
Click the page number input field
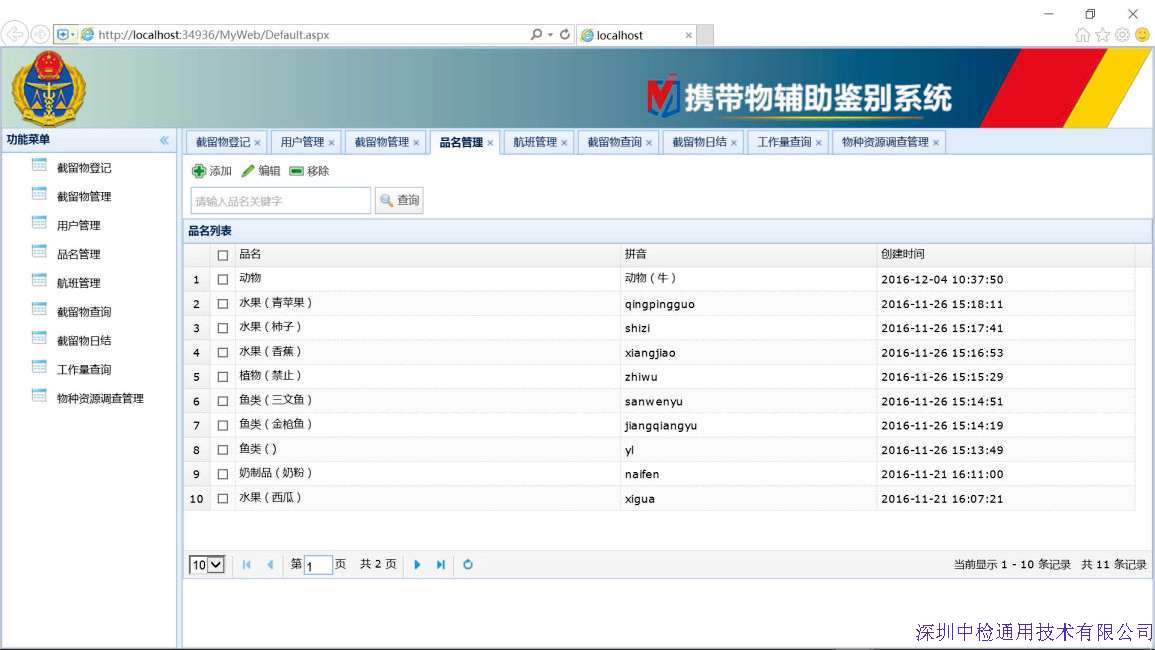click(x=318, y=565)
